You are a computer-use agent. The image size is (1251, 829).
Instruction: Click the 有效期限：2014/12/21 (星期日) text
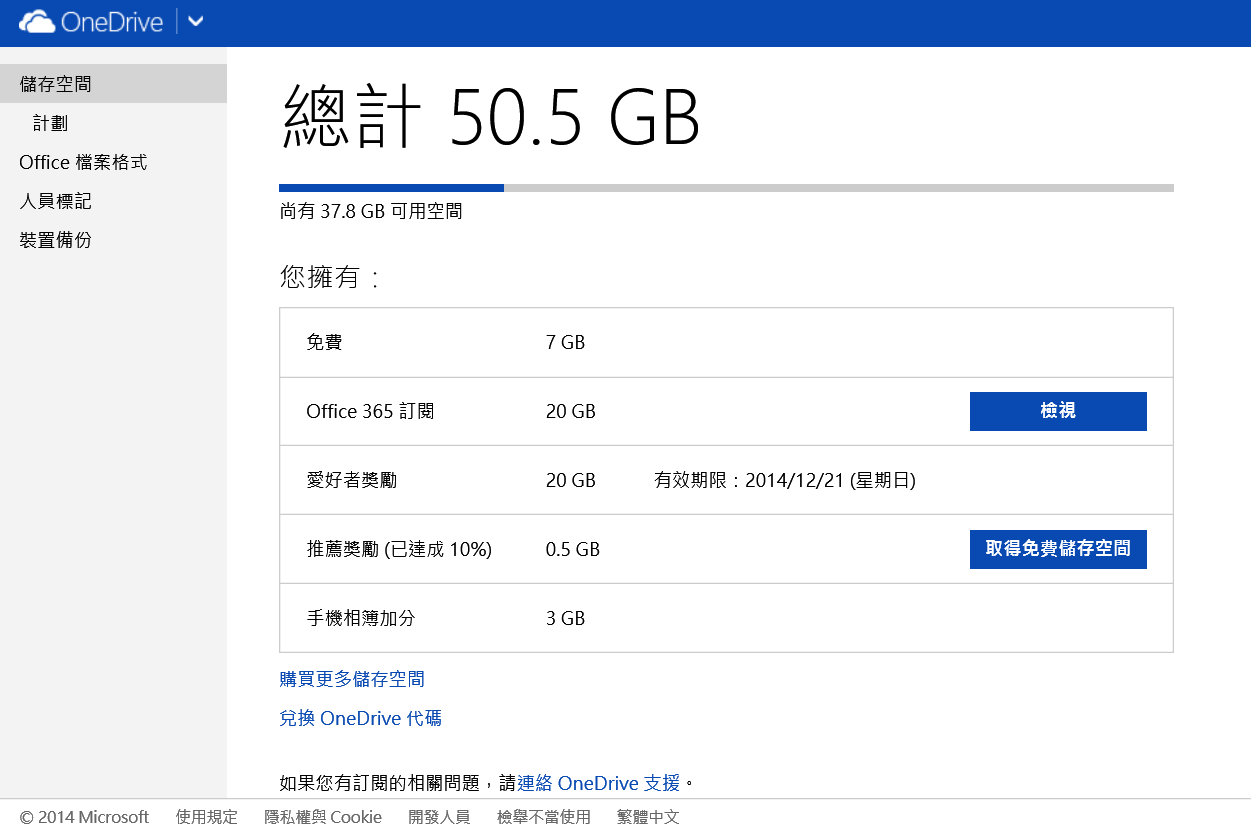point(785,480)
